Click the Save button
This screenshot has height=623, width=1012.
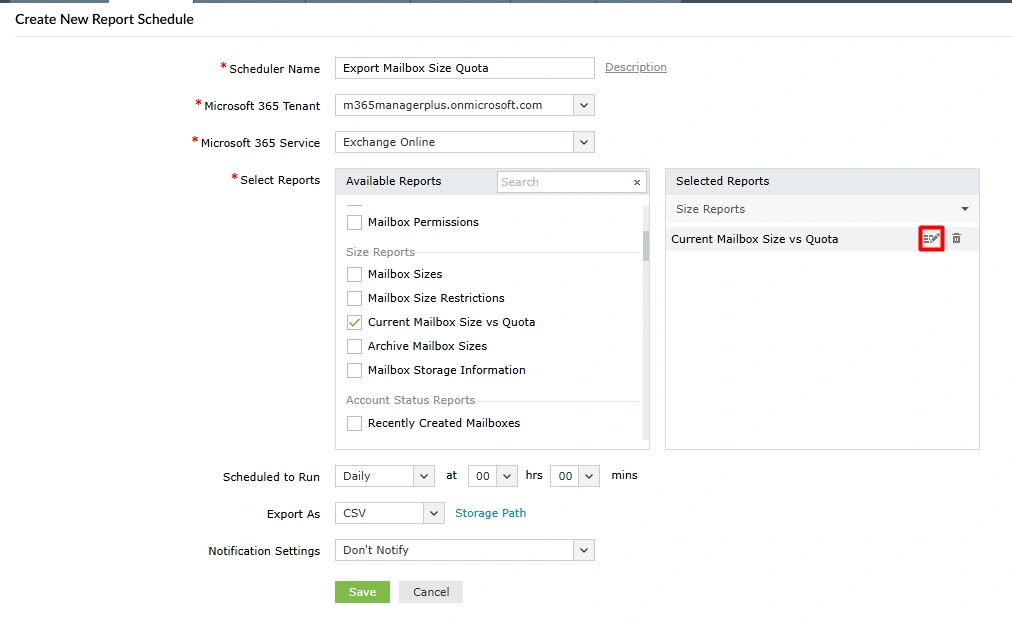[x=362, y=592]
